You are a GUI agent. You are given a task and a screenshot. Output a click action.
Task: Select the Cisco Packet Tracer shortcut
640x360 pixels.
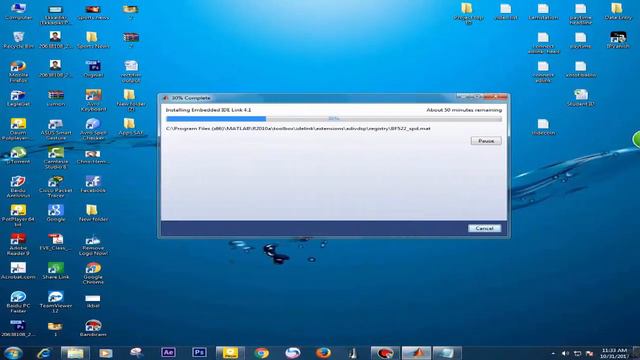[56, 187]
